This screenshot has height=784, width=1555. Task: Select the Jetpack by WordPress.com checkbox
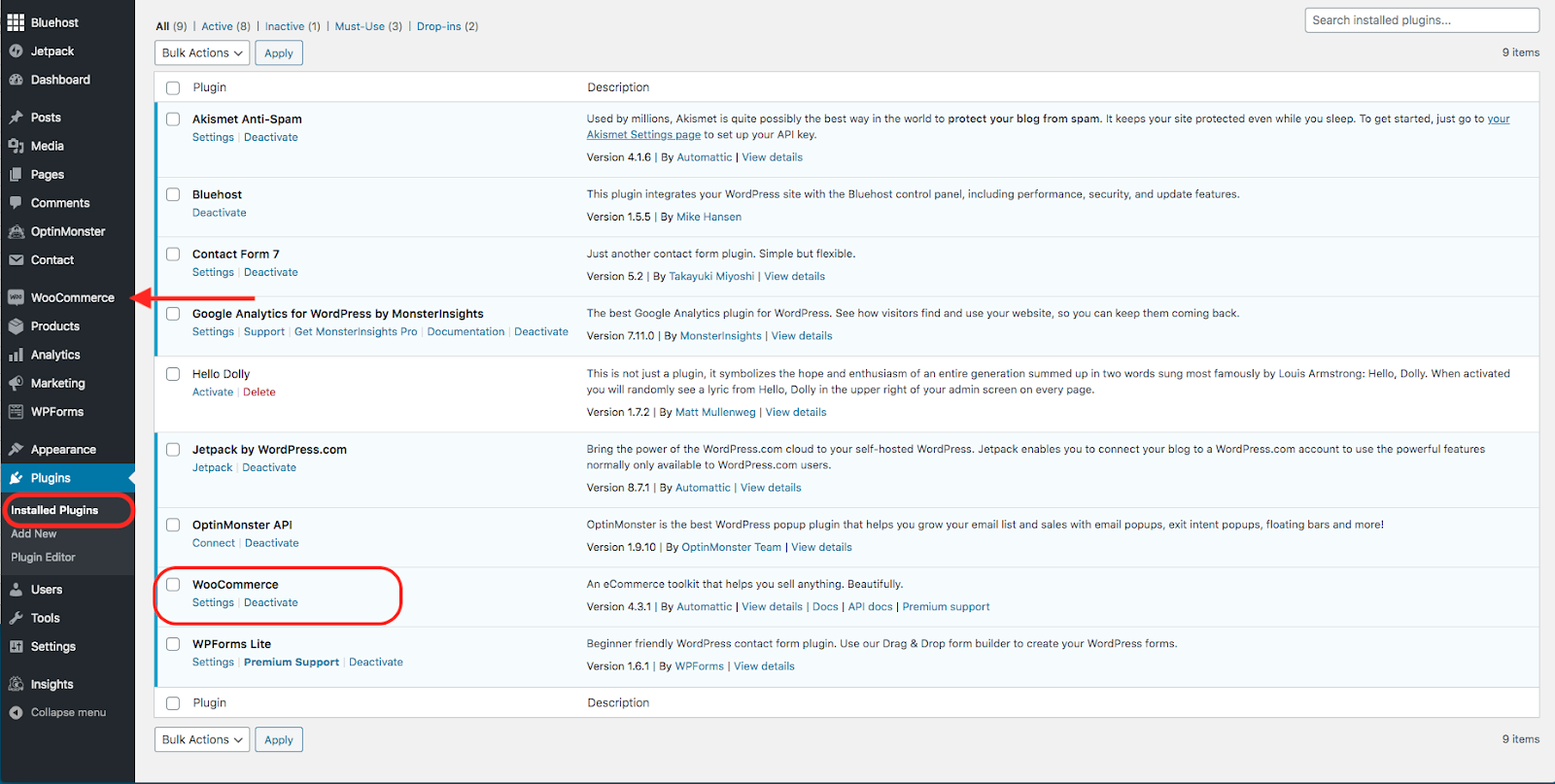[x=173, y=450]
